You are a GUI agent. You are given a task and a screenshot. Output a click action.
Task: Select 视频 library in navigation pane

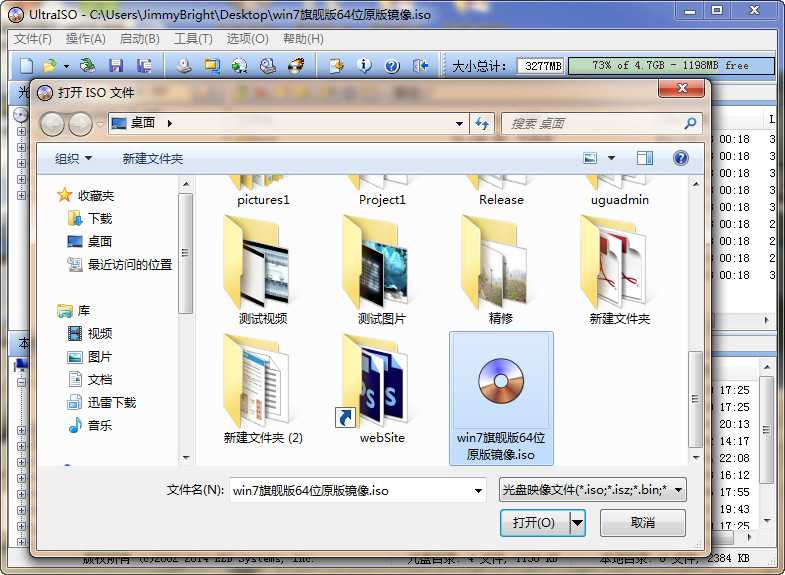89,333
